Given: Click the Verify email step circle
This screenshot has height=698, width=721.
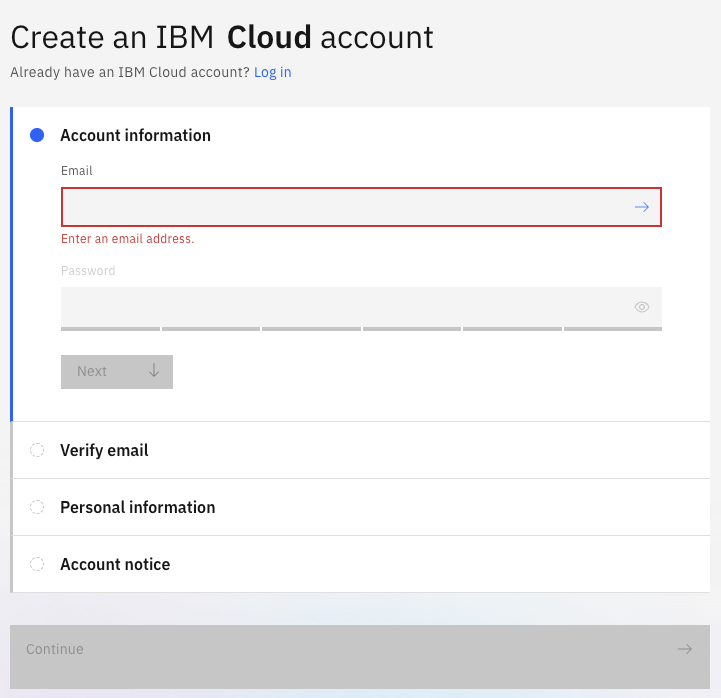Looking at the screenshot, I should [x=37, y=450].
